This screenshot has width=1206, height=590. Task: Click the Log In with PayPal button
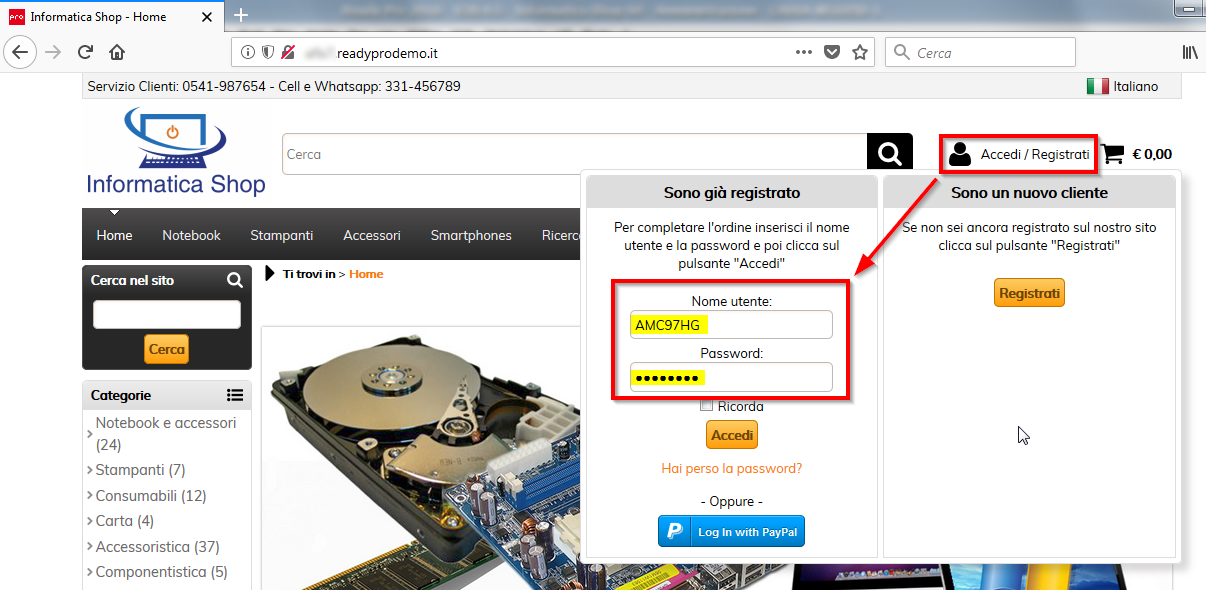pyautogui.click(x=731, y=532)
